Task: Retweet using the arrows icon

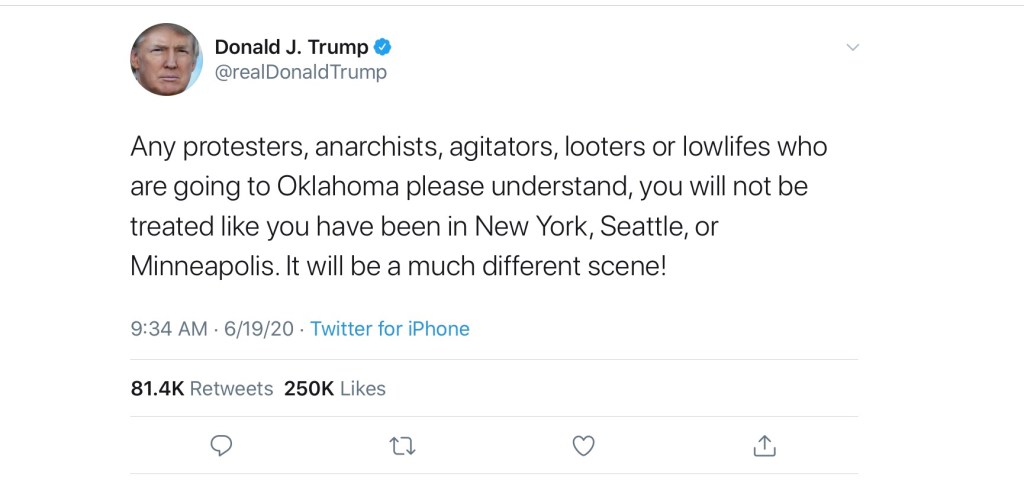Action: (402, 445)
